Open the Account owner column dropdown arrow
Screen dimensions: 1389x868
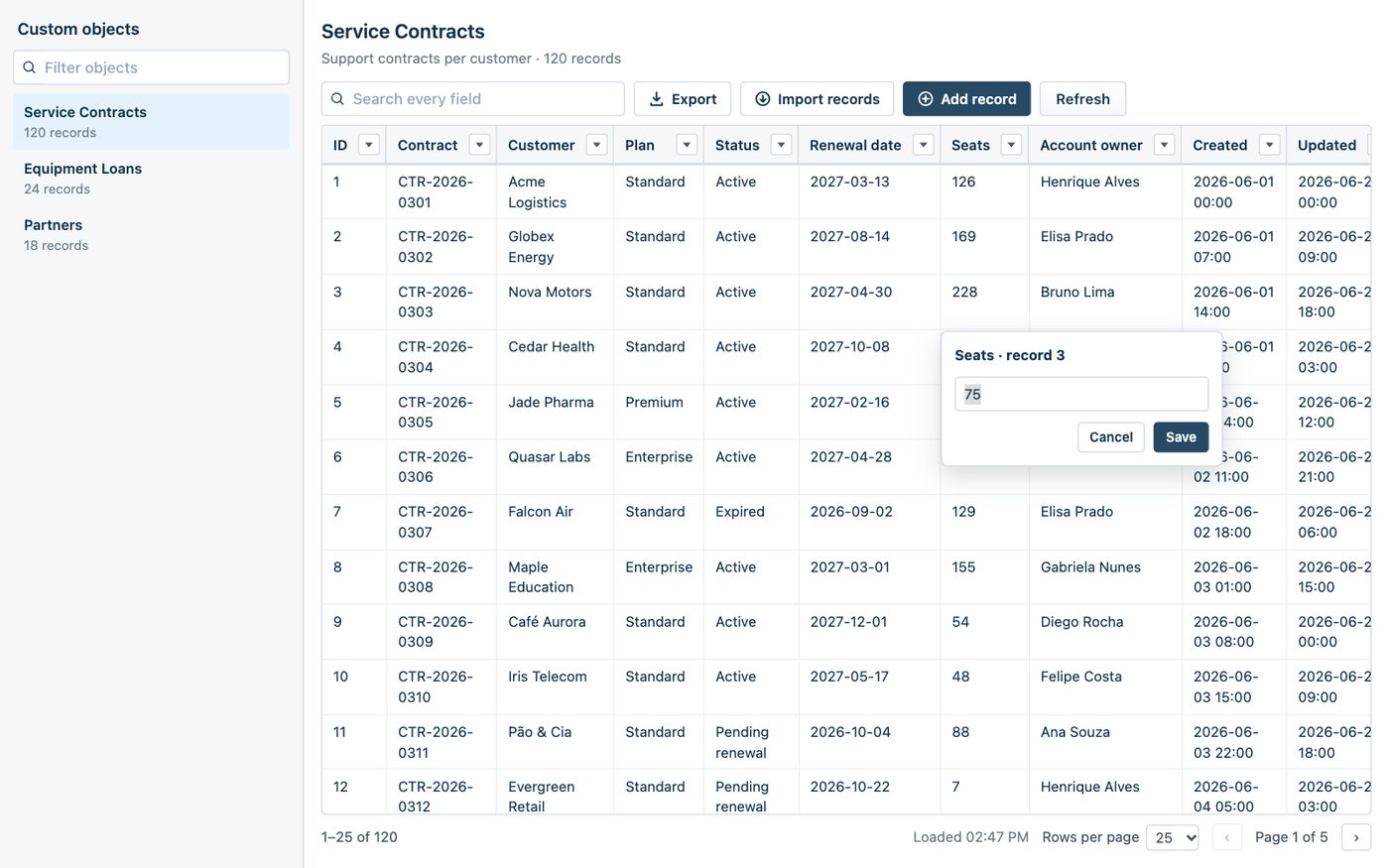(x=1165, y=145)
